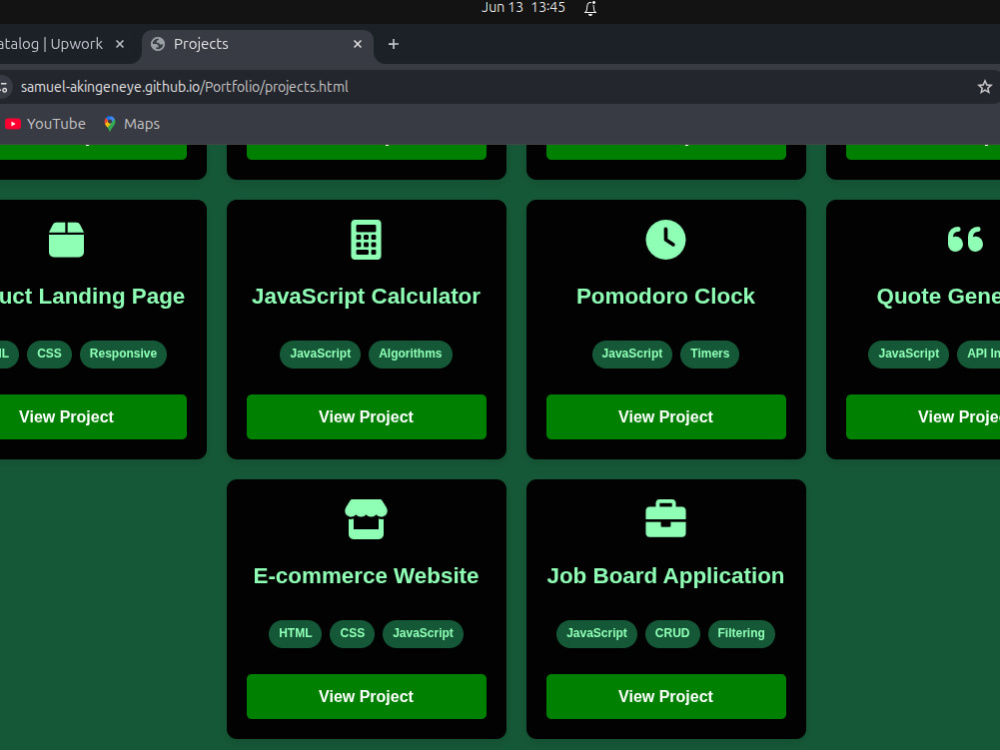This screenshot has height=750, width=1000.
Task: Click JavaScript tag on Job Board card
Action: (596, 633)
